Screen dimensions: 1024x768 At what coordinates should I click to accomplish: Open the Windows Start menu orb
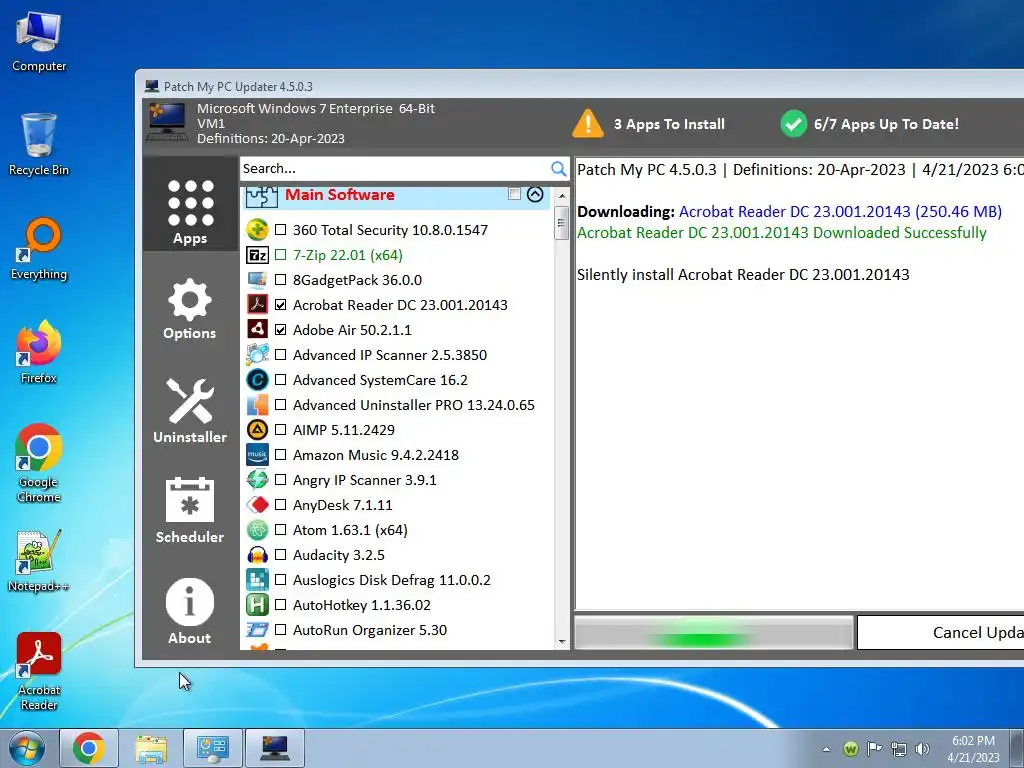coord(26,748)
